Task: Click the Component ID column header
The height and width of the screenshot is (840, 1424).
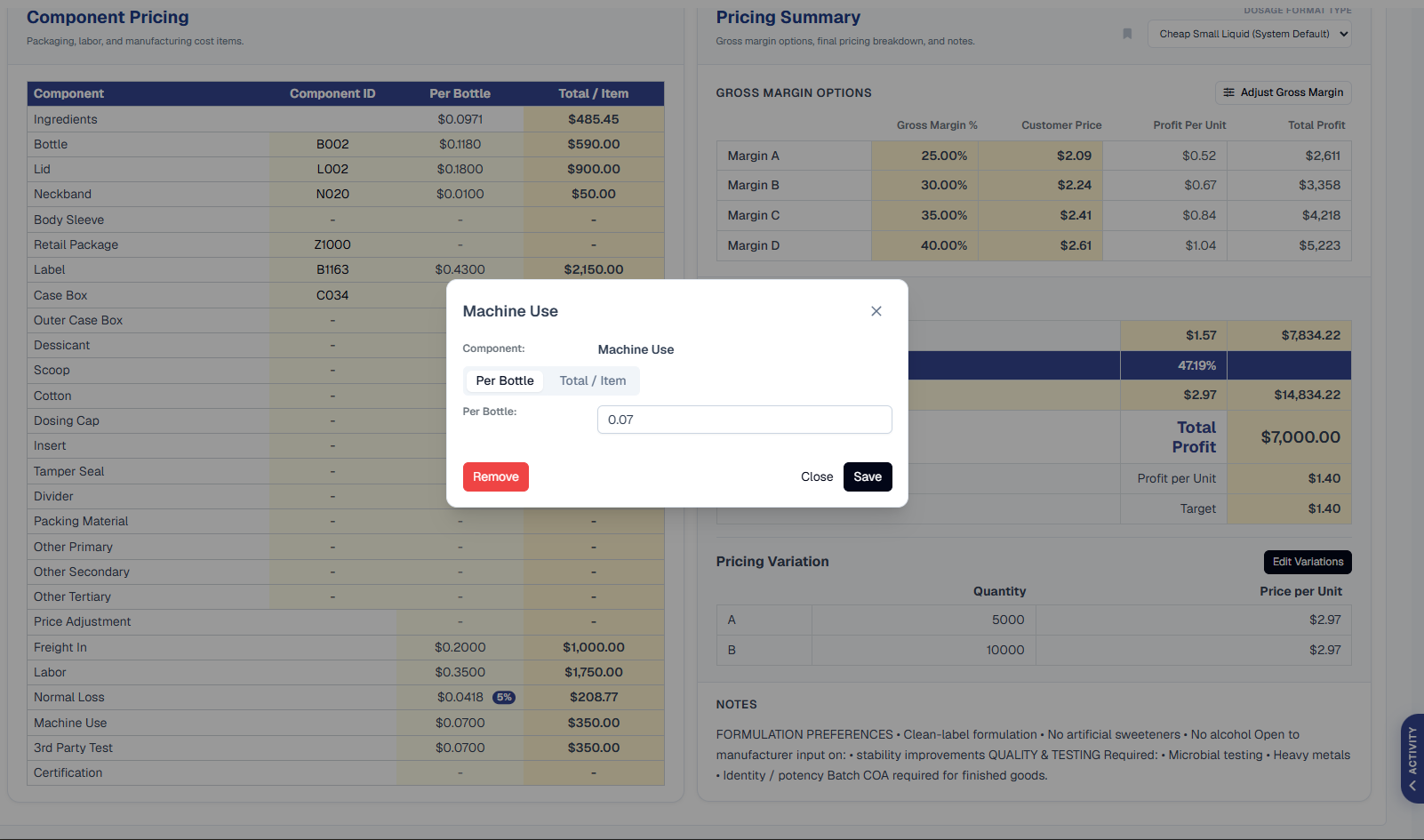Action: pos(332,93)
